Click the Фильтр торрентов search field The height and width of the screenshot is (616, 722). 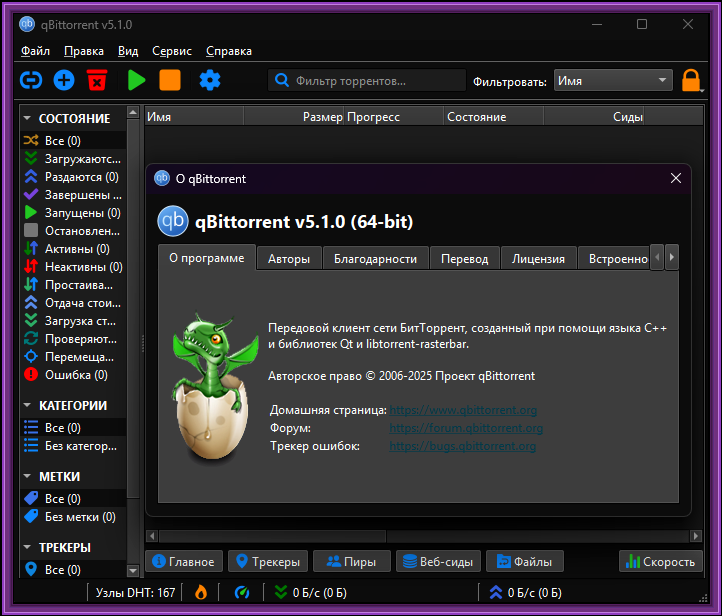pyautogui.click(x=367, y=81)
